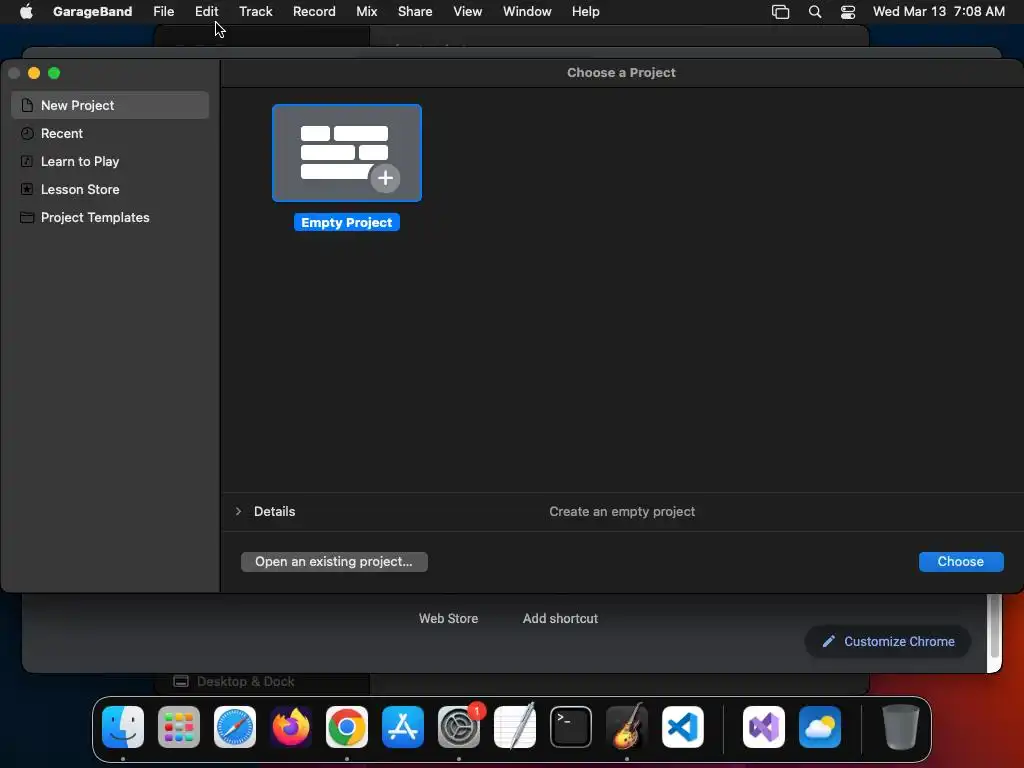Click Customize Chrome button in Chrome window
1024x768 pixels.
point(888,641)
